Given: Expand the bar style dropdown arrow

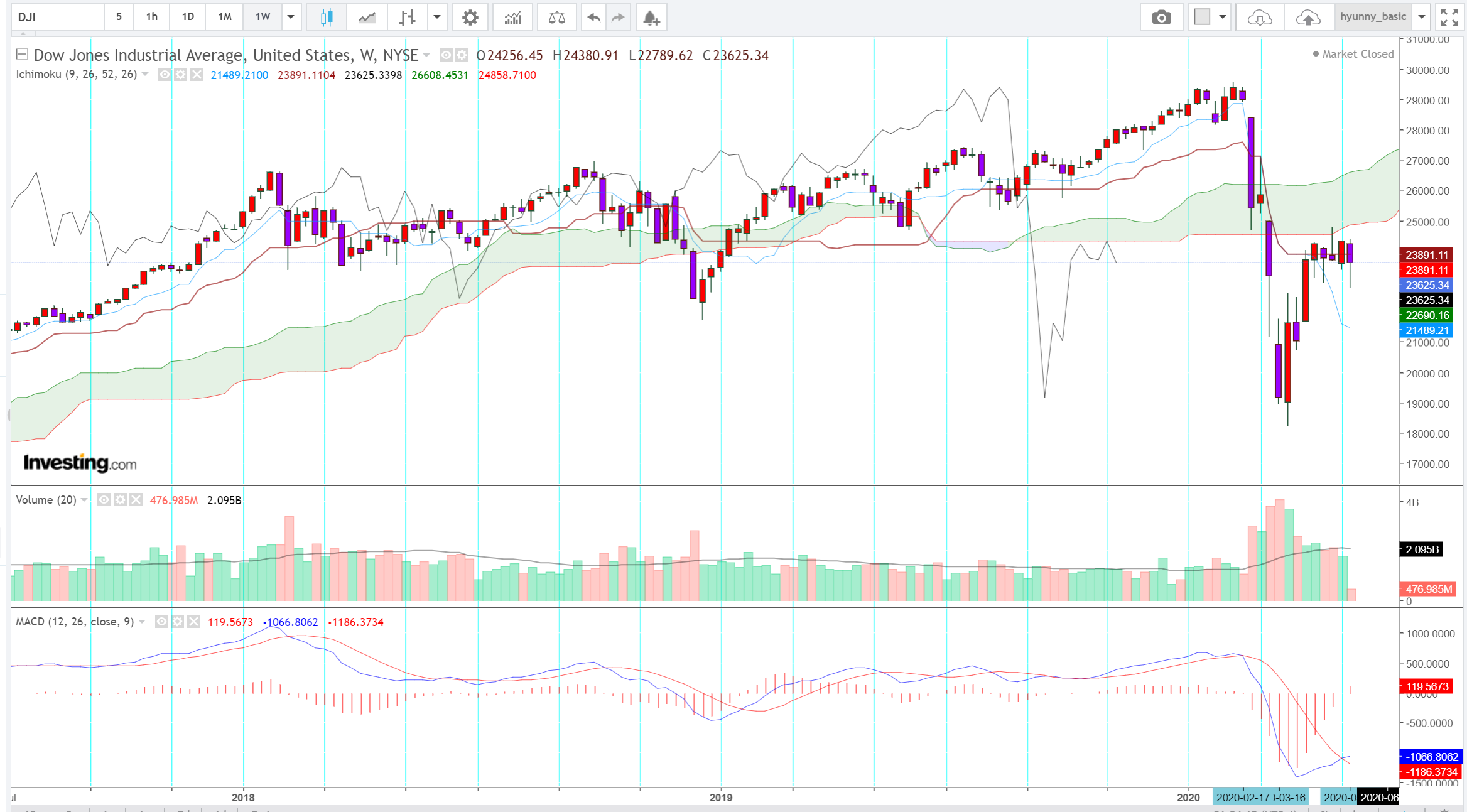Looking at the screenshot, I should pyautogui.click(x=437, y=17).
